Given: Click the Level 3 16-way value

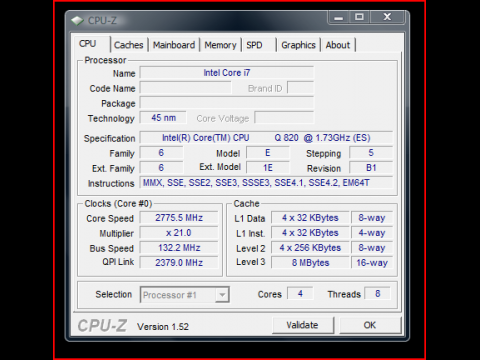Looking at the screenshot, I should tap(372, 263).
